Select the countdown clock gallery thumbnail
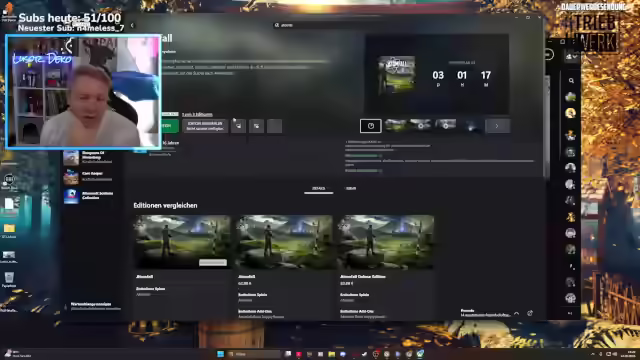 pos(371,126)
